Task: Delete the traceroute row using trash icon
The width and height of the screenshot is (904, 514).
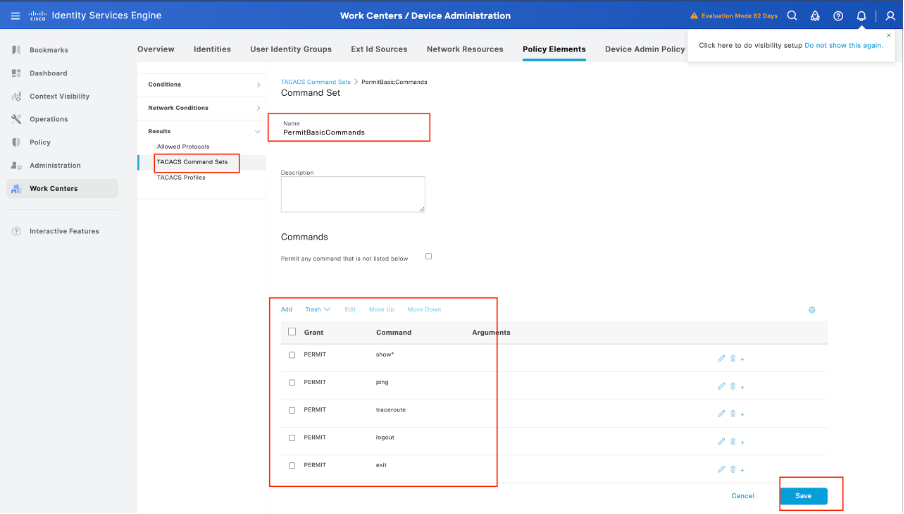Action: 733,414
